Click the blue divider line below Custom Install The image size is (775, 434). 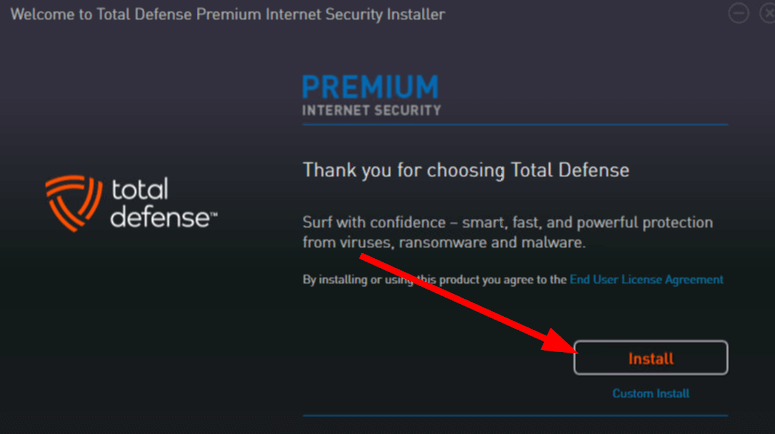click(515, 416)
